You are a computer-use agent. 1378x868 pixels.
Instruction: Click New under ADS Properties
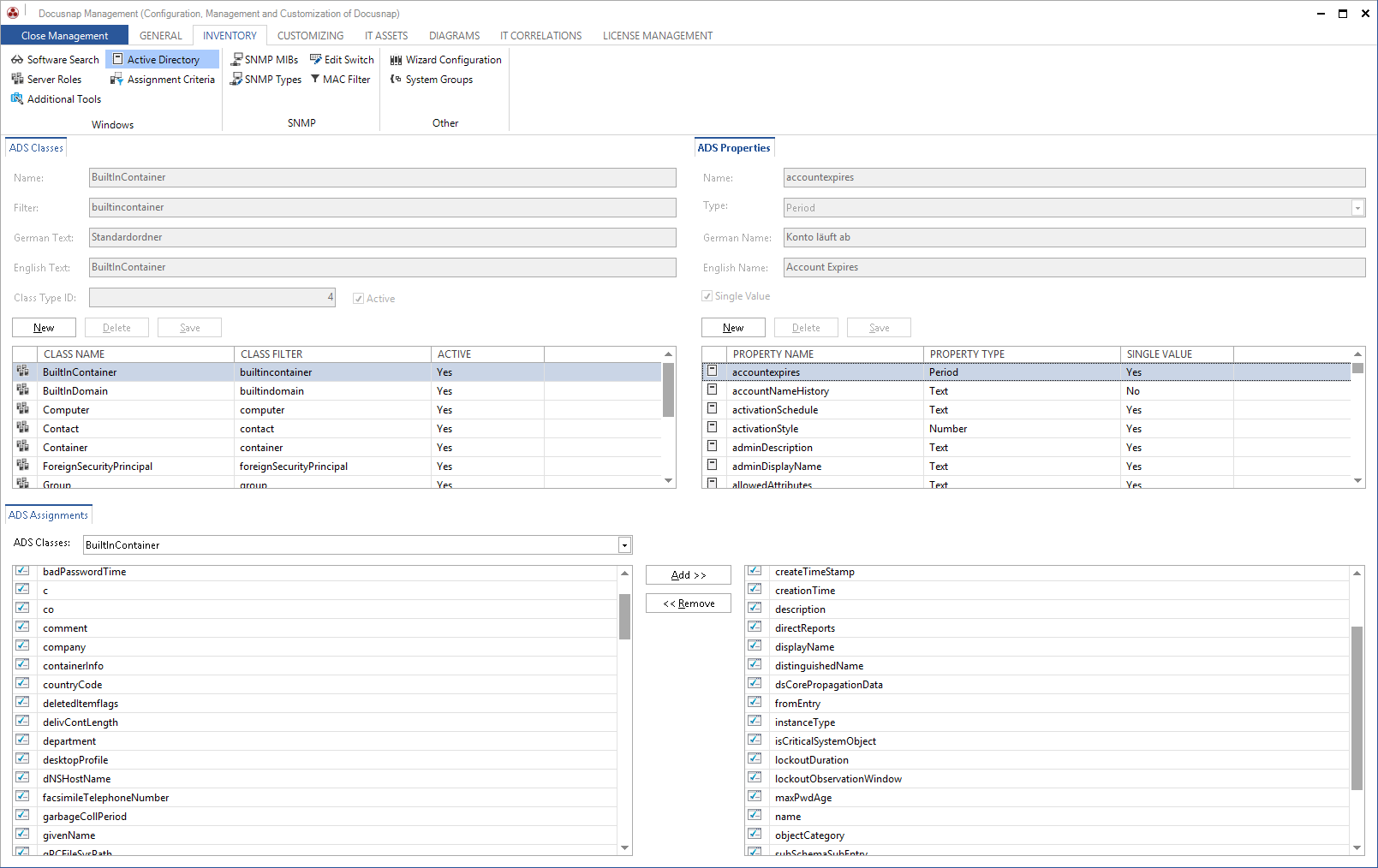click(733, 328)
